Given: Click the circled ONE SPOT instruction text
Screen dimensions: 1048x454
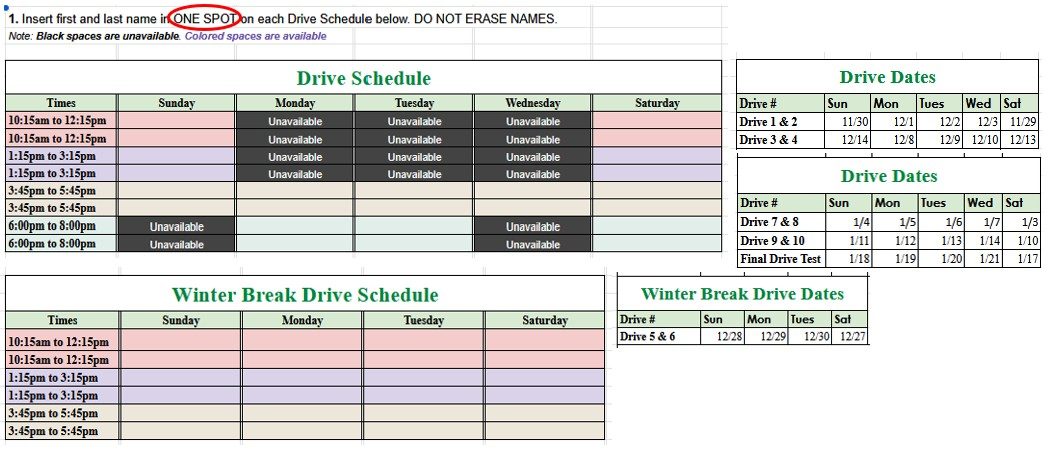Looking at the screenshot, I should tap(205, 19).
